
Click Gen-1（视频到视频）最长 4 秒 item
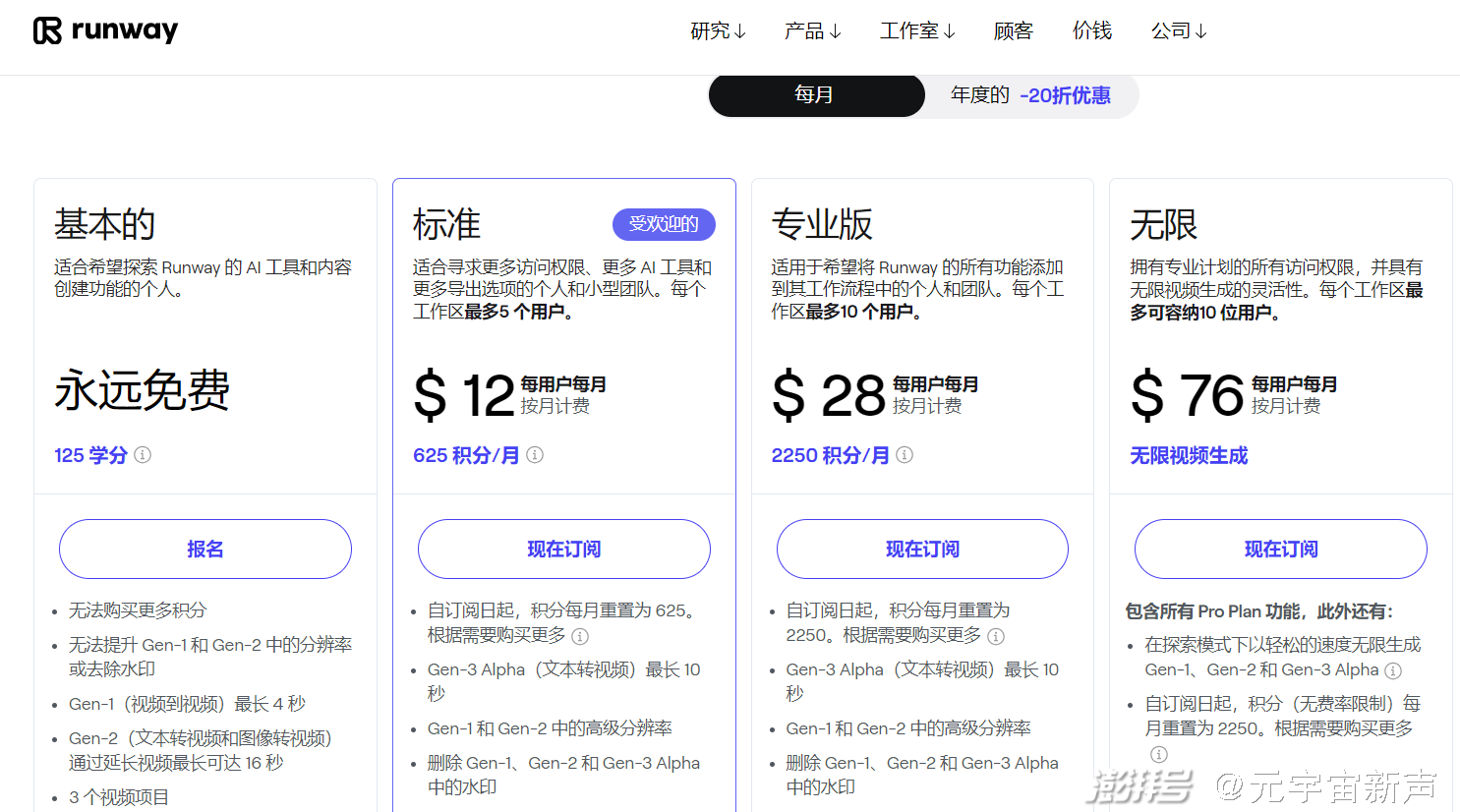[x=187, y=704]
